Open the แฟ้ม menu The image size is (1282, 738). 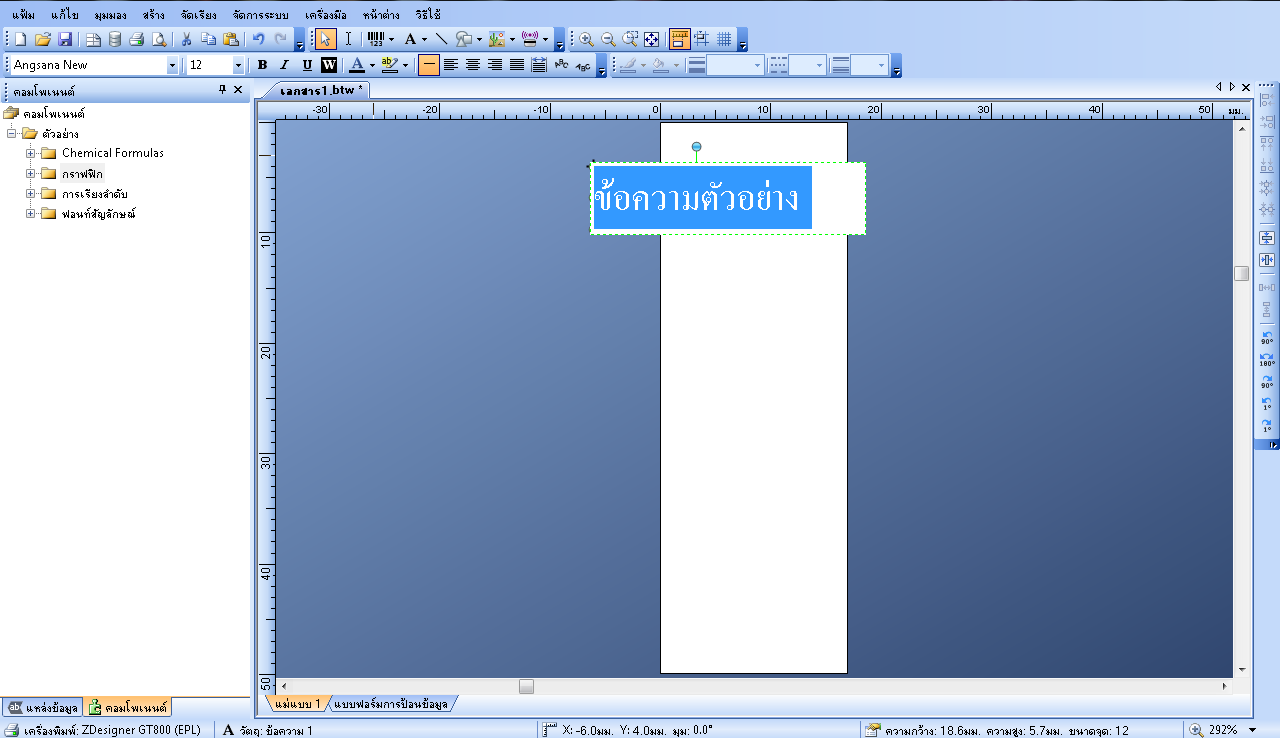click(23, 15)
